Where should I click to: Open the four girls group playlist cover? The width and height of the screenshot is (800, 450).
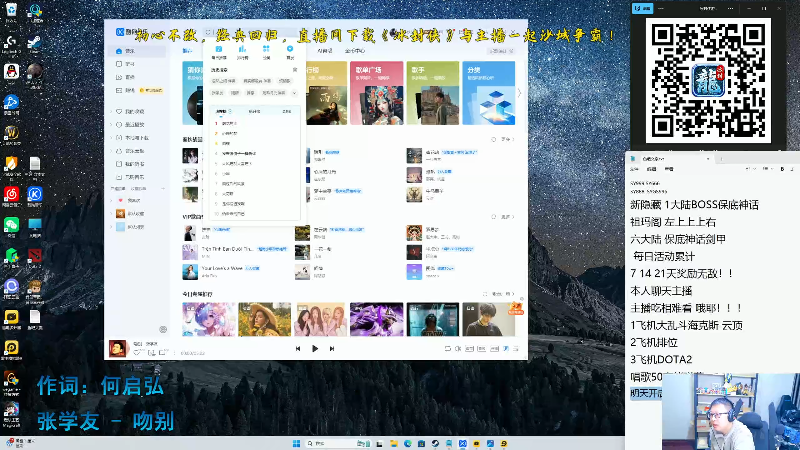[x=320, y=319]
